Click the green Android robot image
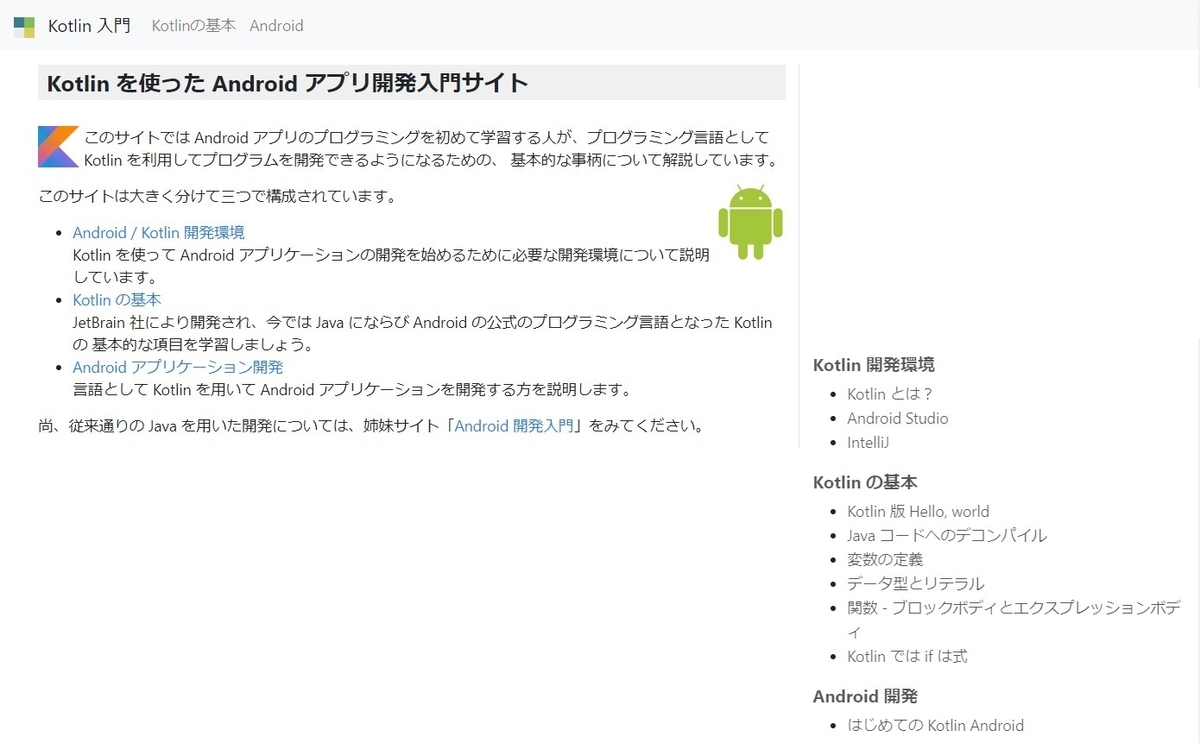The height and width of the screenshot is (743, 1200). [x=750, y=222]
